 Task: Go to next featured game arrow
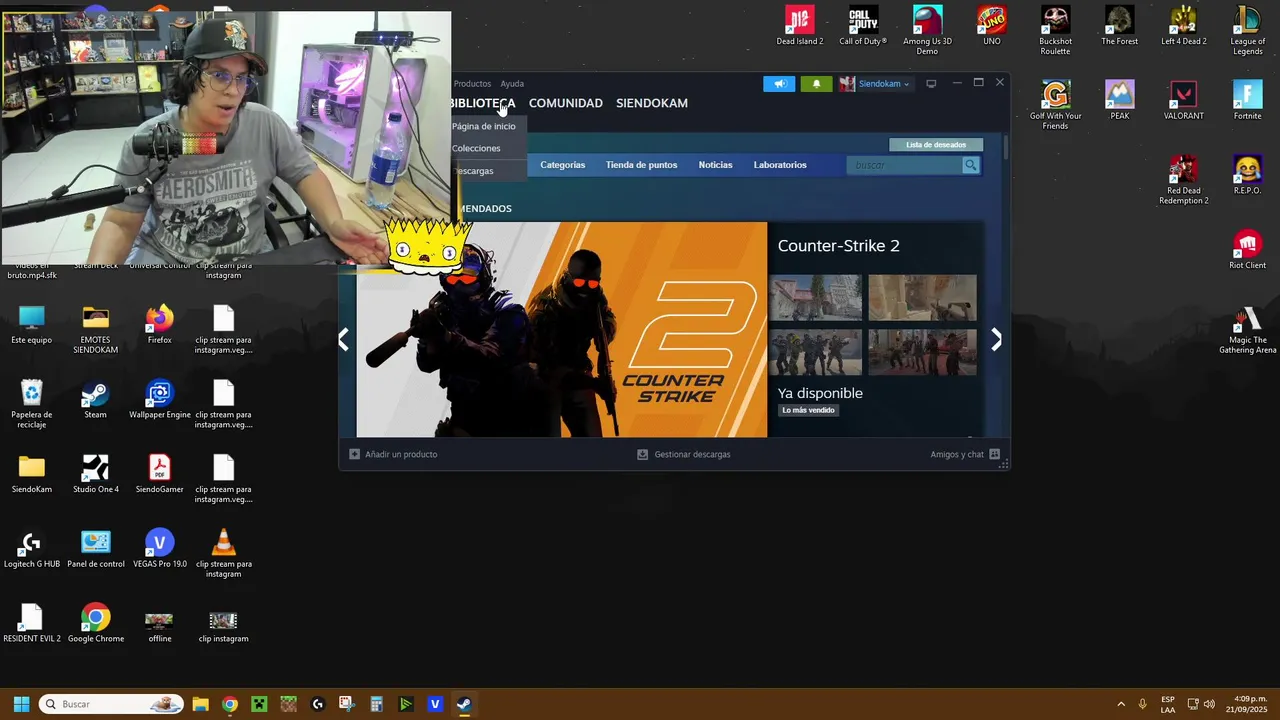[x=996, y=340]
